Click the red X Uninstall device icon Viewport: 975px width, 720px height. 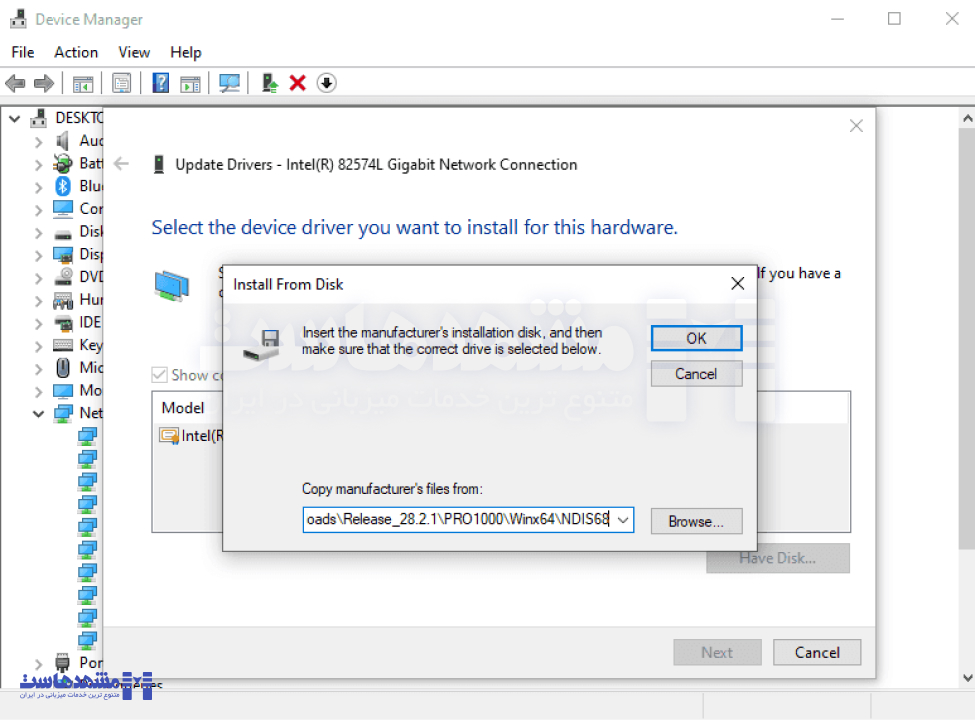coord(297,83)
